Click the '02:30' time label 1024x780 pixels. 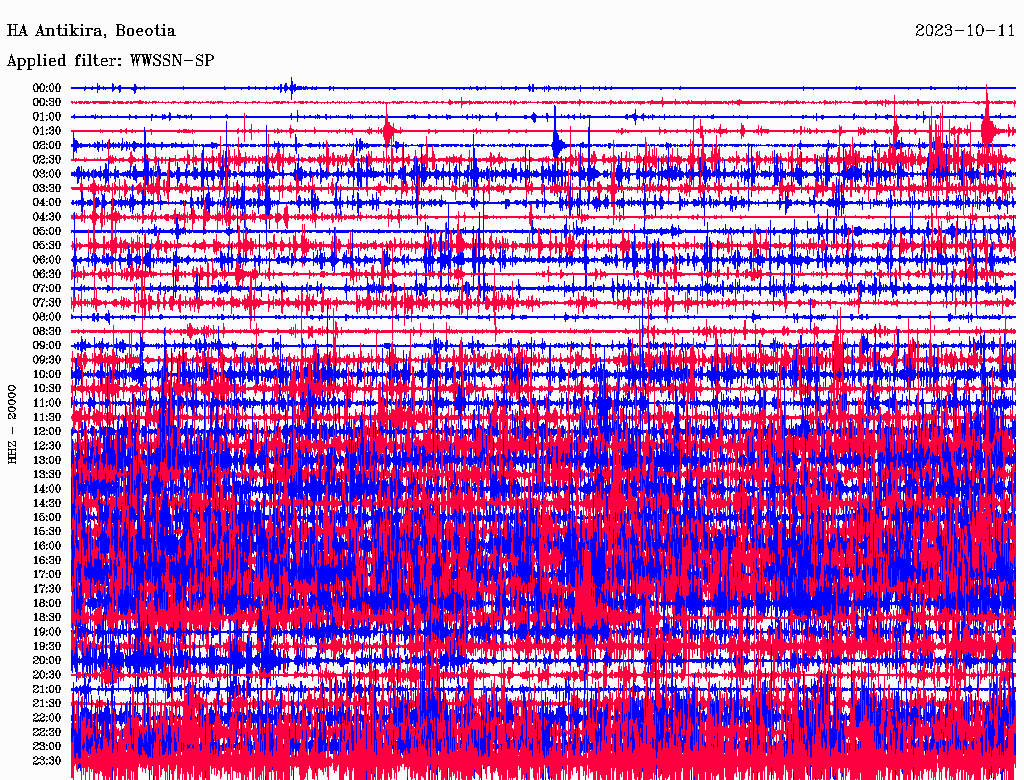pos(47,159)
